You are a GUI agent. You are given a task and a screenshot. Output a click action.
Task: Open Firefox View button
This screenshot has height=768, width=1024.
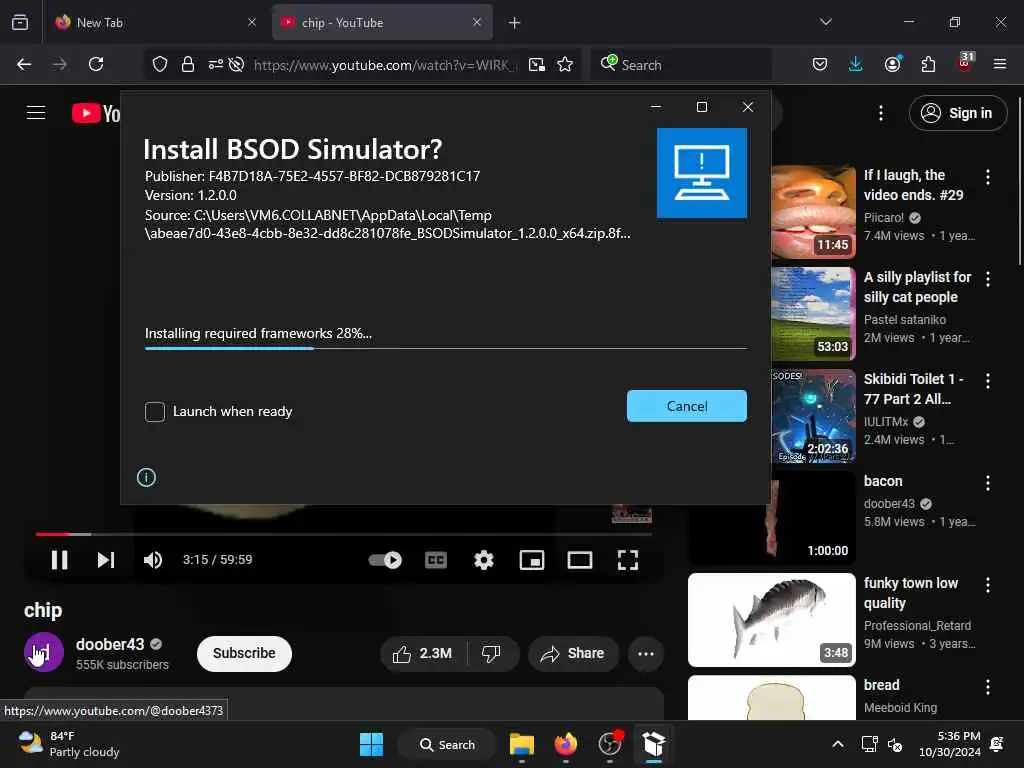click(x=20, y=22)
